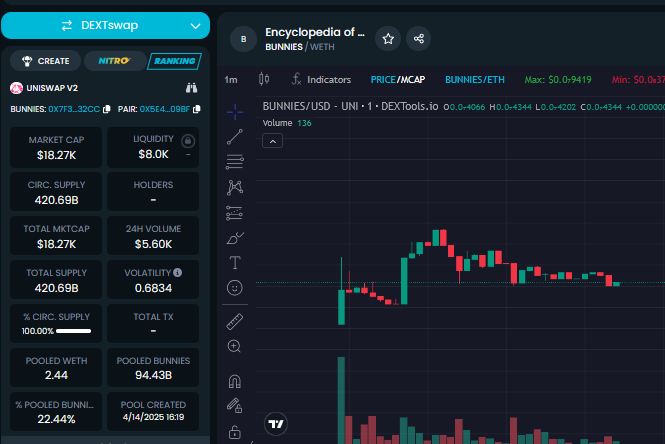
Task: Select the XABCD pattern tool
Action: 235,187
